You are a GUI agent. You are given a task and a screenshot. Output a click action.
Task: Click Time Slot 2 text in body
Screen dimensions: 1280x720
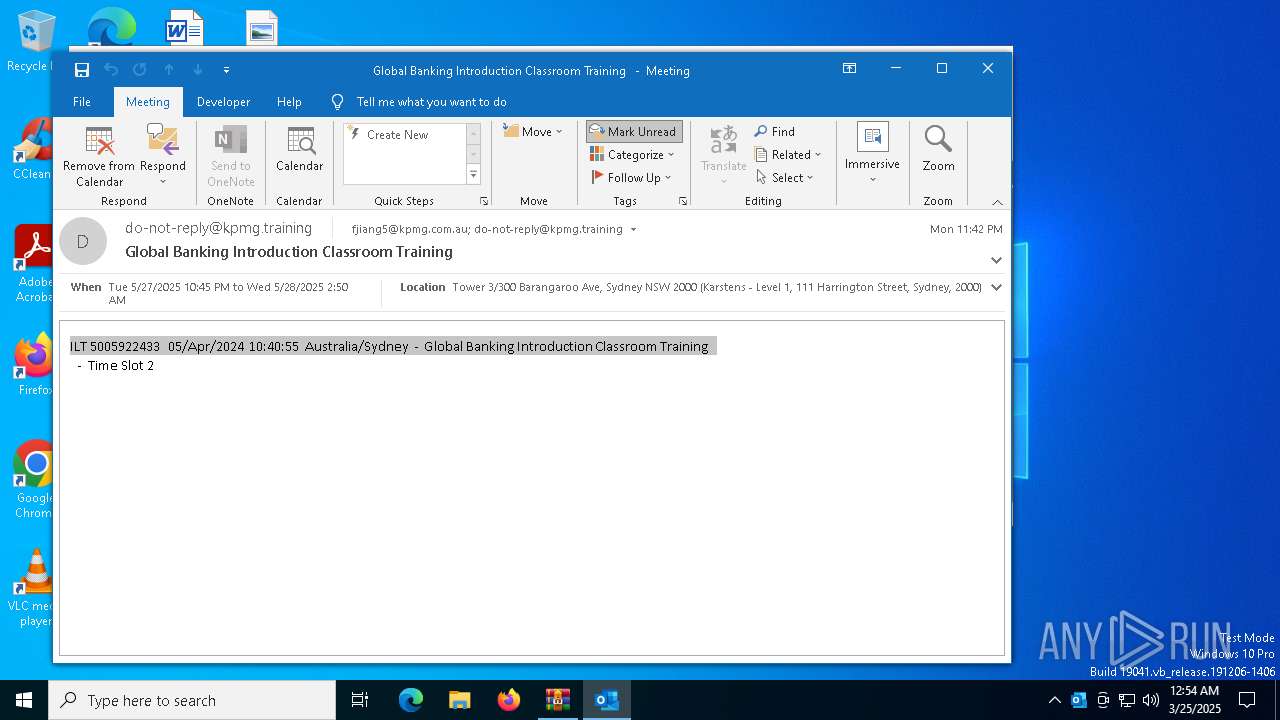pyautogui.click(x=121, y=365)
